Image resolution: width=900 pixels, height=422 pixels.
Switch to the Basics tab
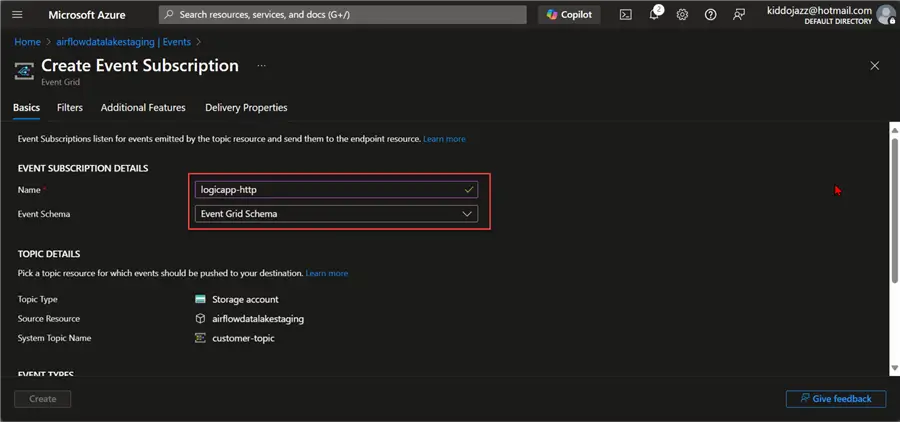click(x=26, y=107)
